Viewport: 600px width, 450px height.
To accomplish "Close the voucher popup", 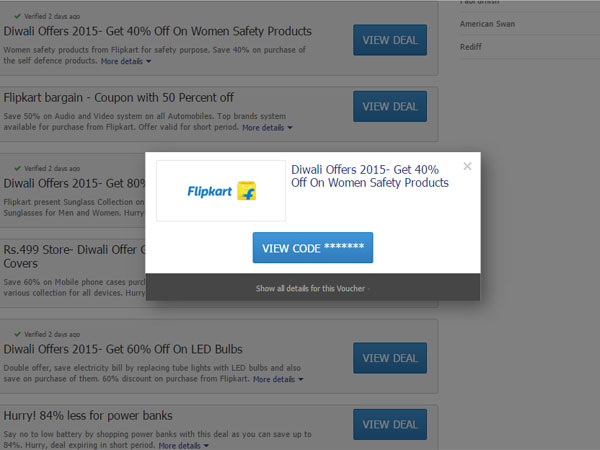I will click(467, 167).
